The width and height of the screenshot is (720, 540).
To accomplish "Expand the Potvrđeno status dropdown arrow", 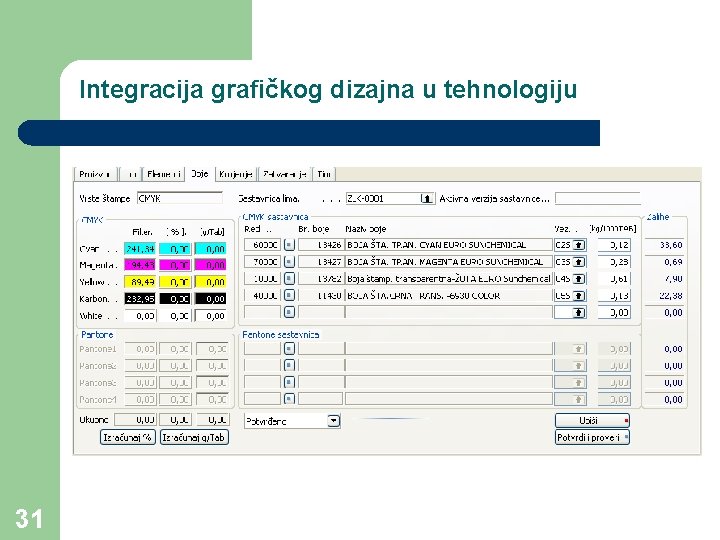I will (334, 421).
